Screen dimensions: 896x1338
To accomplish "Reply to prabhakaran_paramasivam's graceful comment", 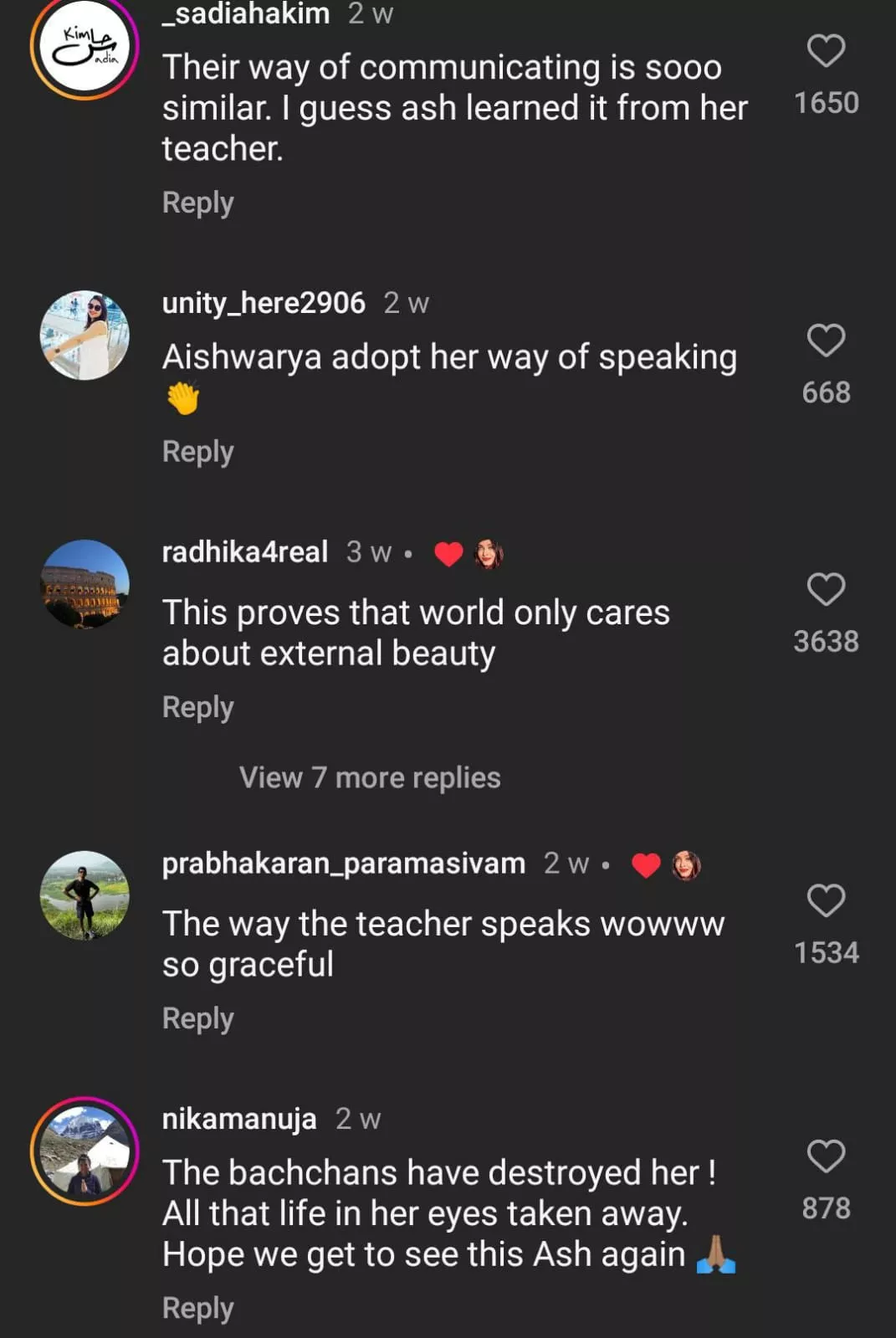I will (197, 1018).
